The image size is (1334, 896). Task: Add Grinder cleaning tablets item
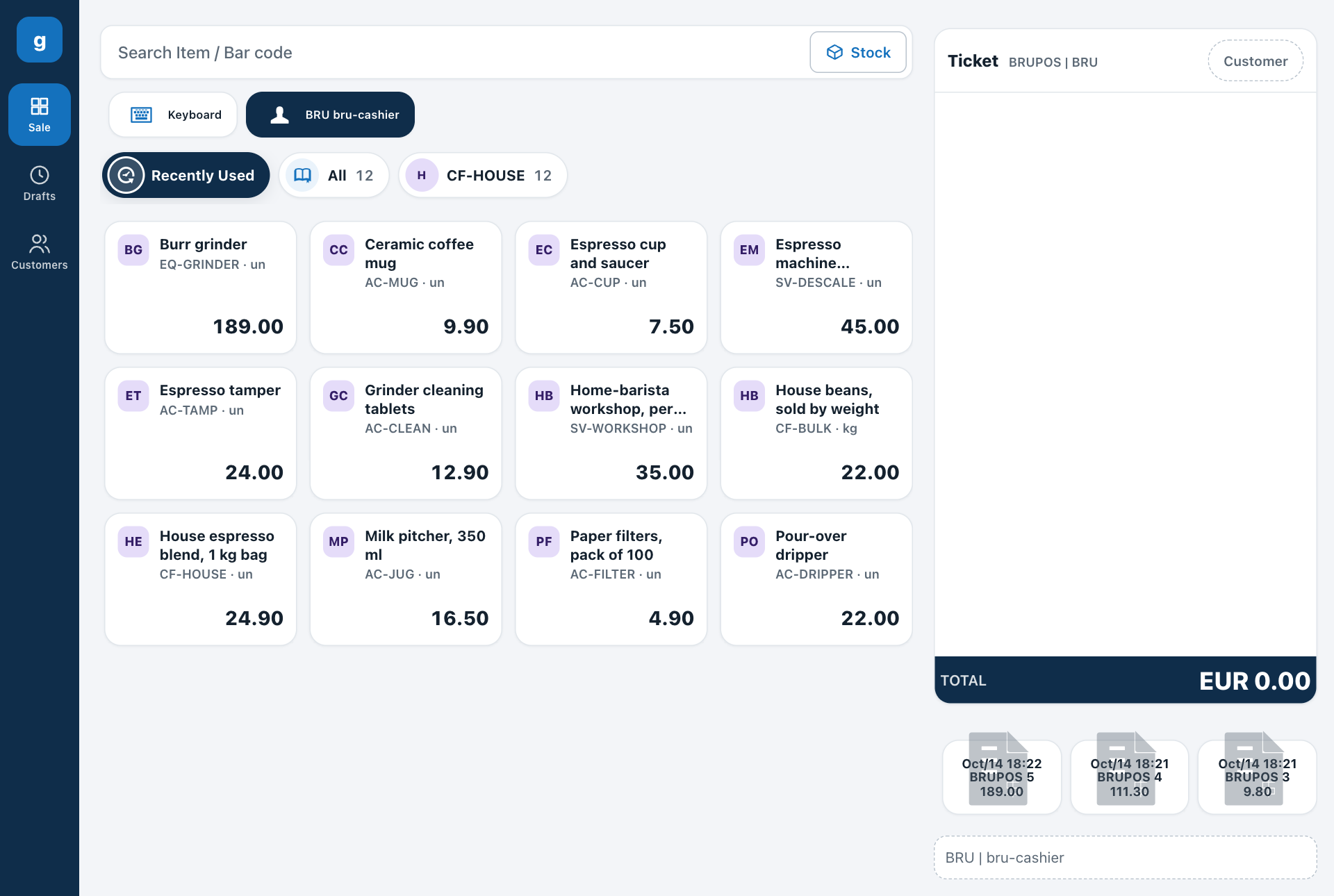pyautogui.click(x=406, y=433)
